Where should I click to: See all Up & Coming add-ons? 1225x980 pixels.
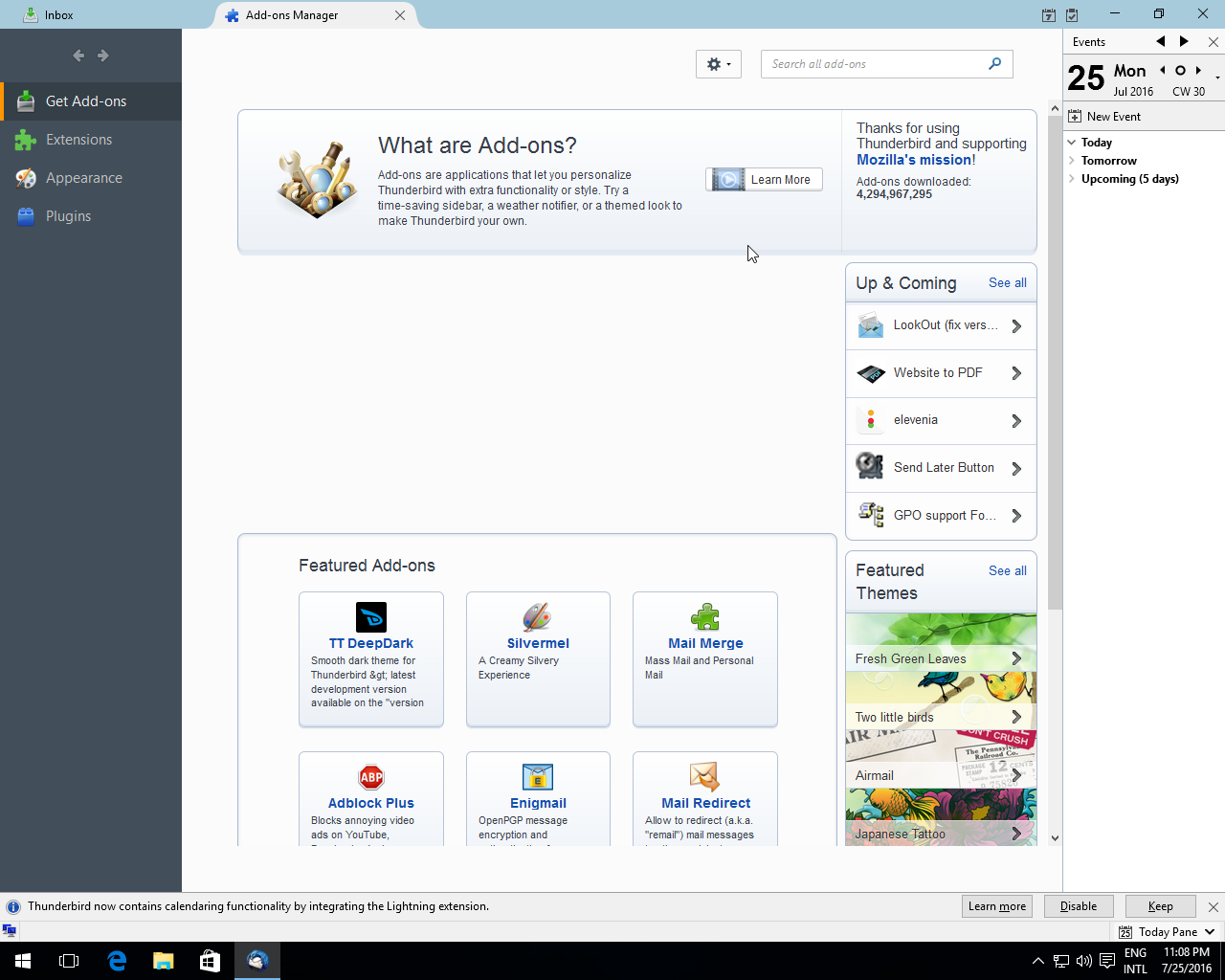point(1007,283)
